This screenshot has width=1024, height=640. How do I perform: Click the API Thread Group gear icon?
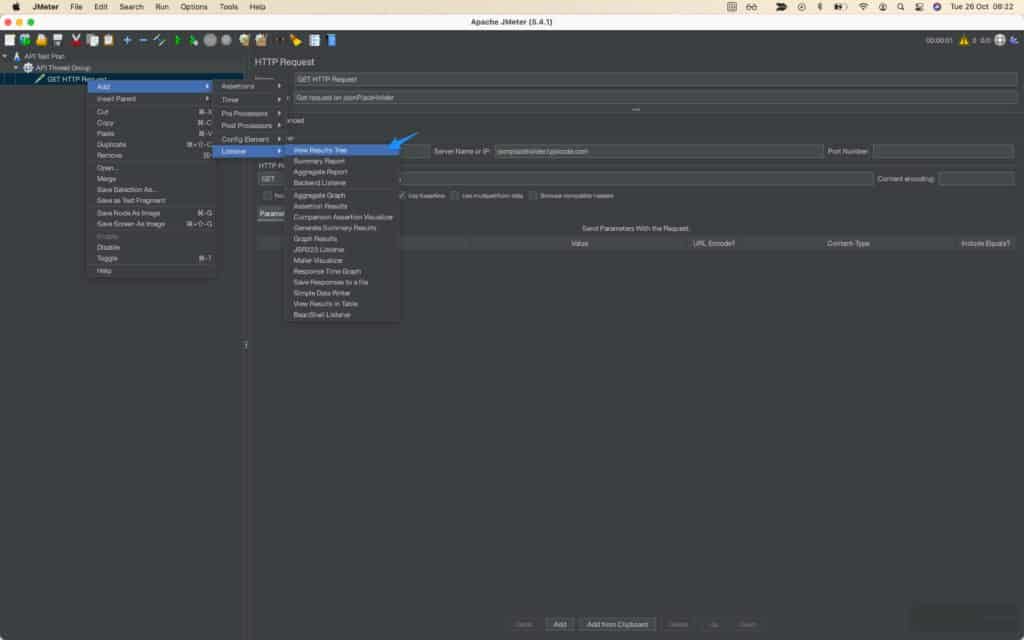[x=28, y=68]
